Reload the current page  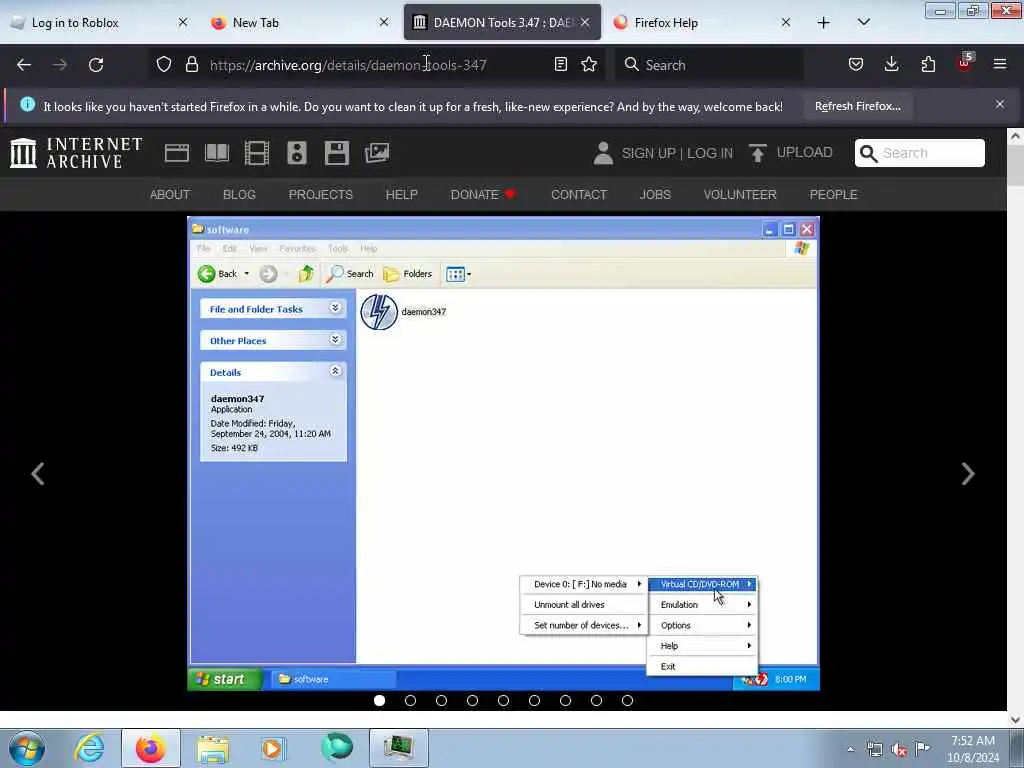pyautogui.click(x=96, y=65)
